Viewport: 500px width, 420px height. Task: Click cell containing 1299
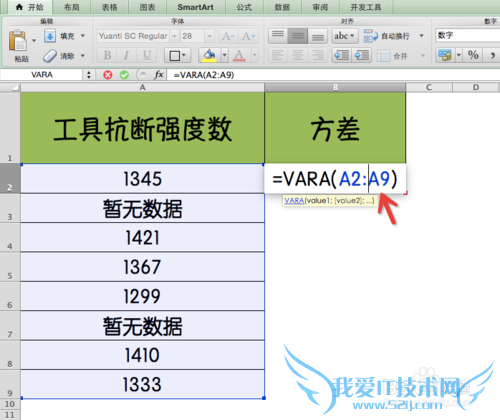(142, 296)
